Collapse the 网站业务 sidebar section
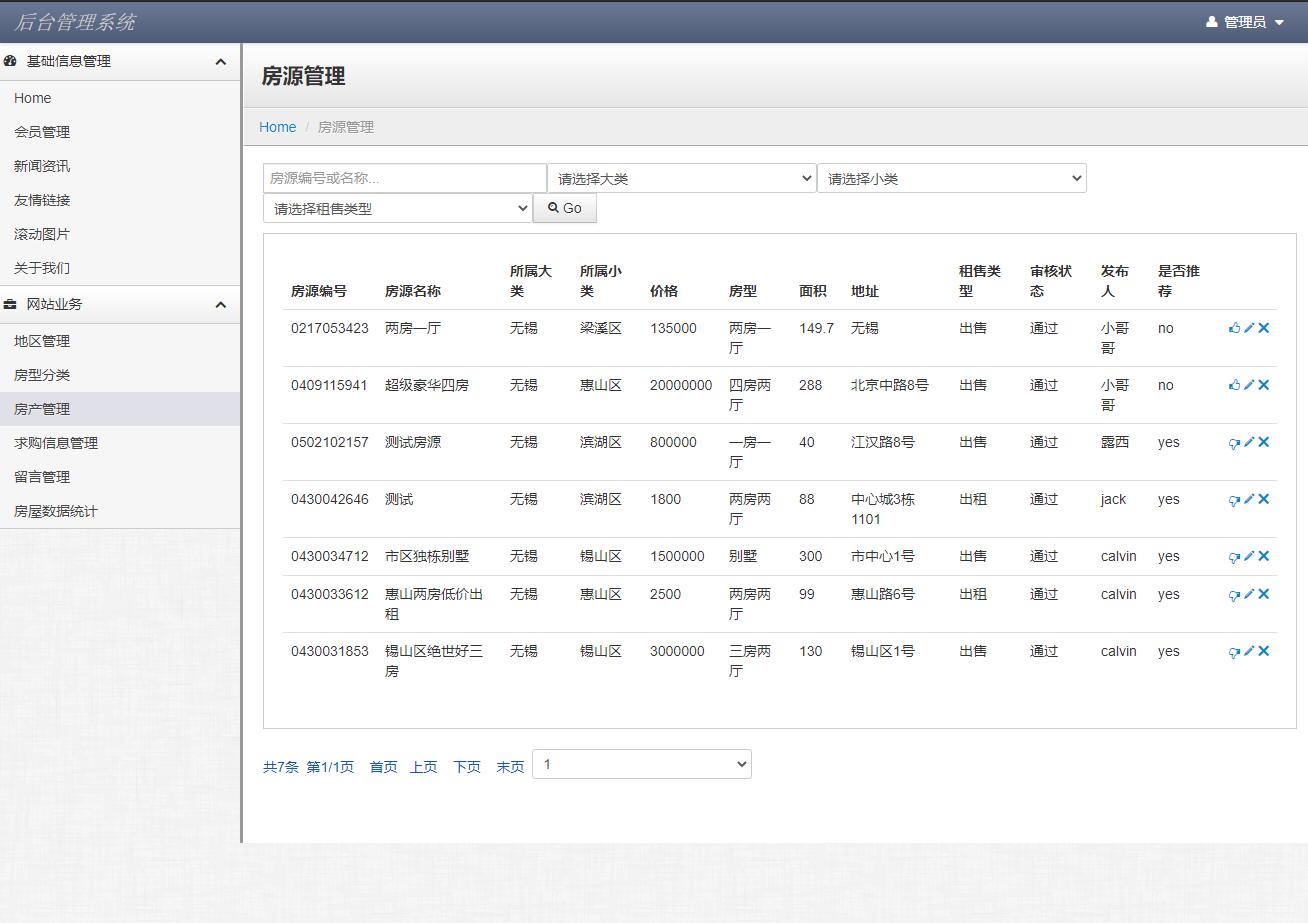1308x923 pixels. (220, 304)
